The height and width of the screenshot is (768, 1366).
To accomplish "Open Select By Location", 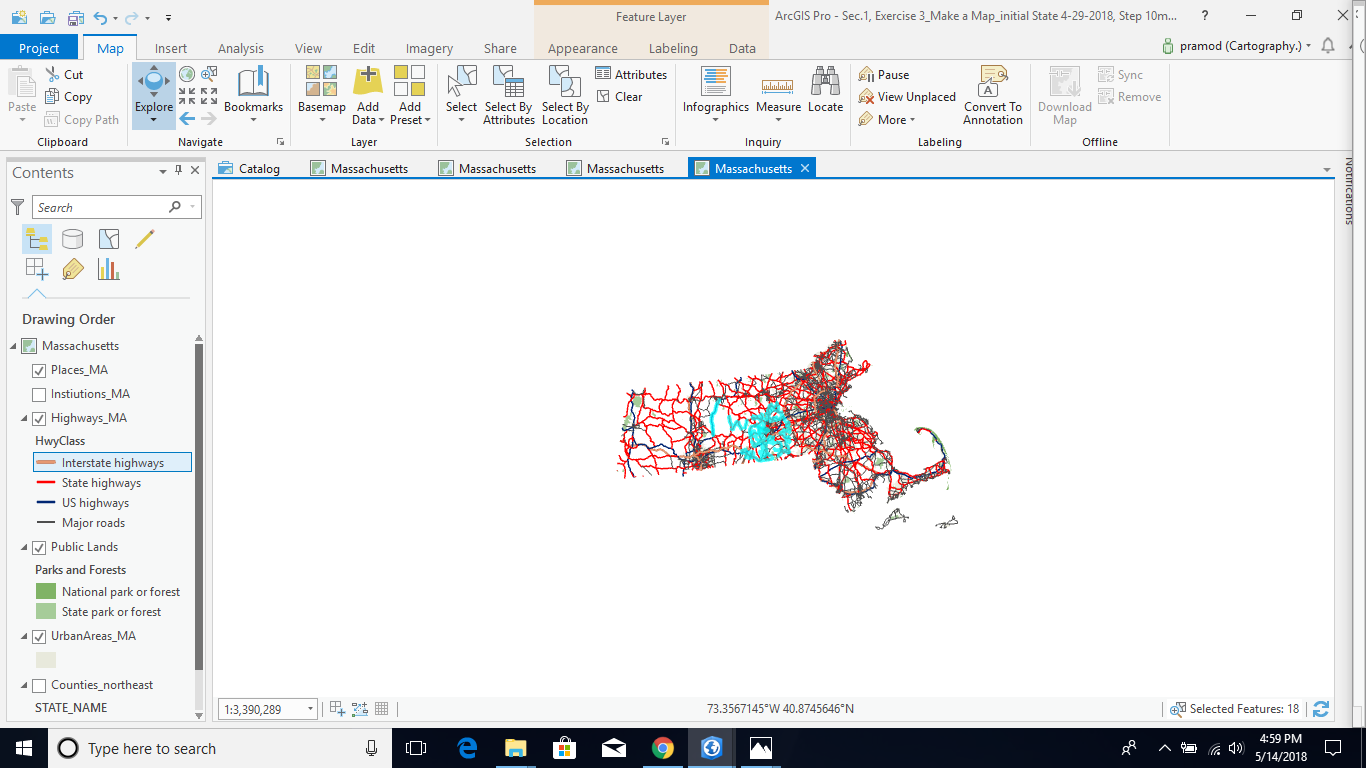I will (x=565, y=95).
